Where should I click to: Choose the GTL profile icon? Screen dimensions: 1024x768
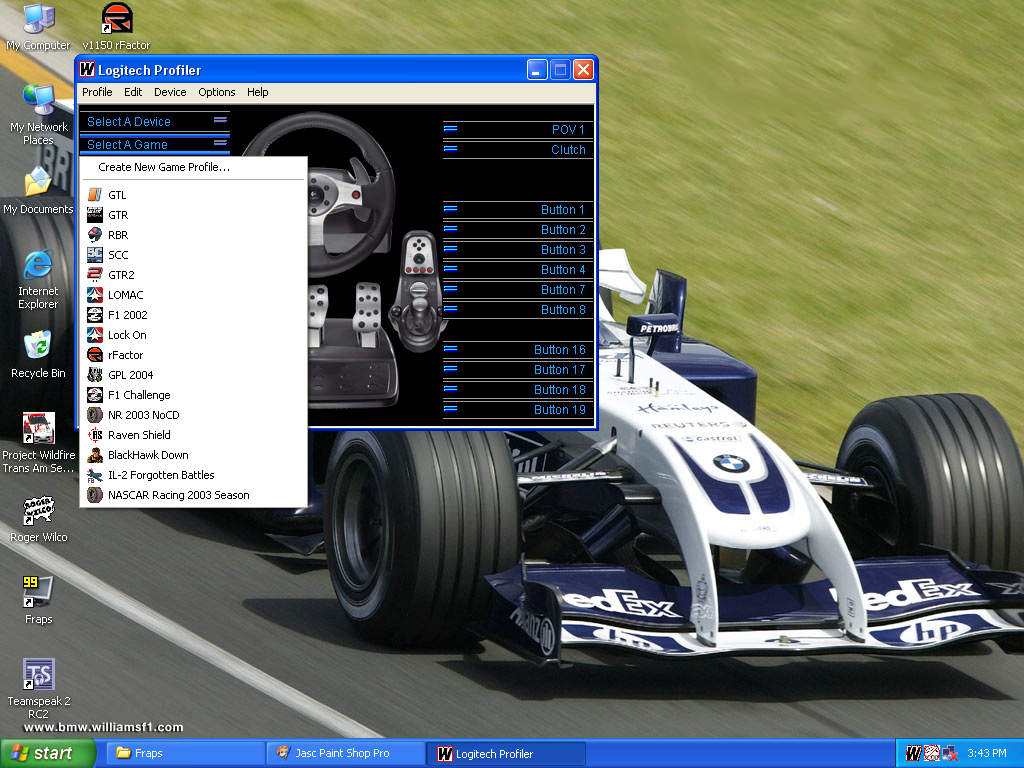[x=95, y=195]
